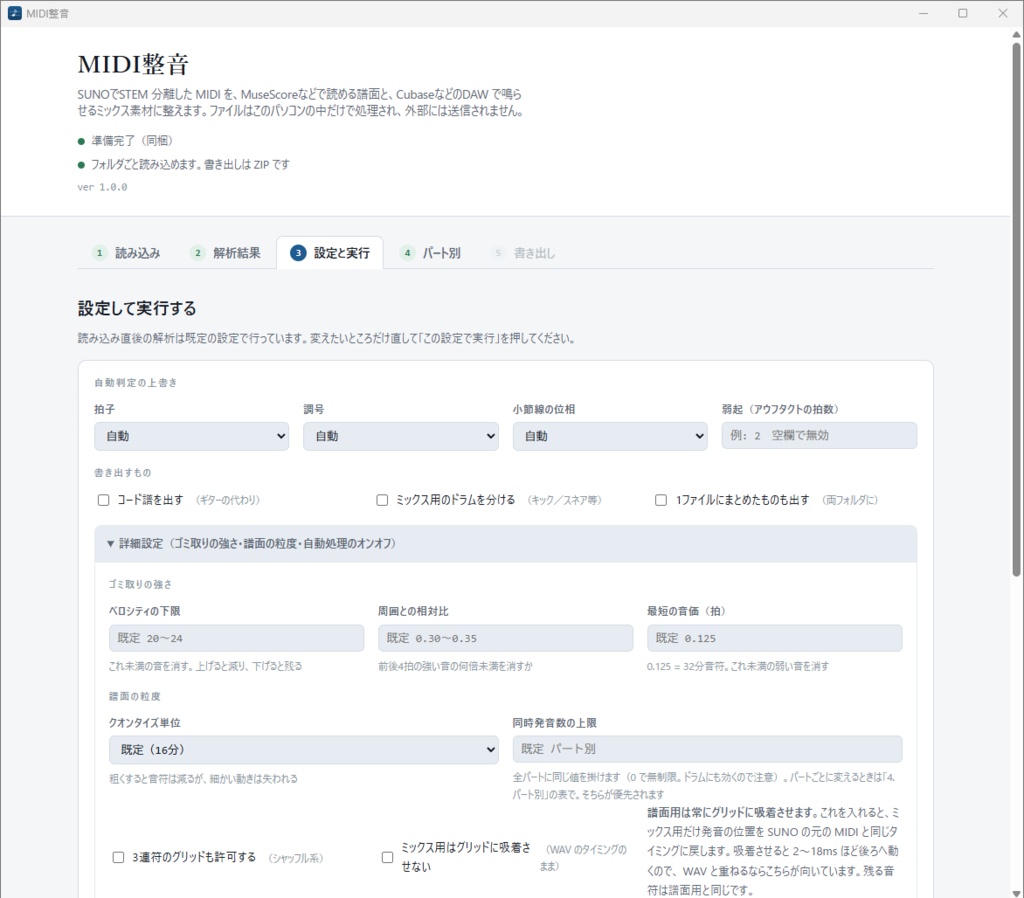Click the green dot beside 準備完了（同梱）
1024x898 pixels.
pyautogui.click(x=82, y=142)
